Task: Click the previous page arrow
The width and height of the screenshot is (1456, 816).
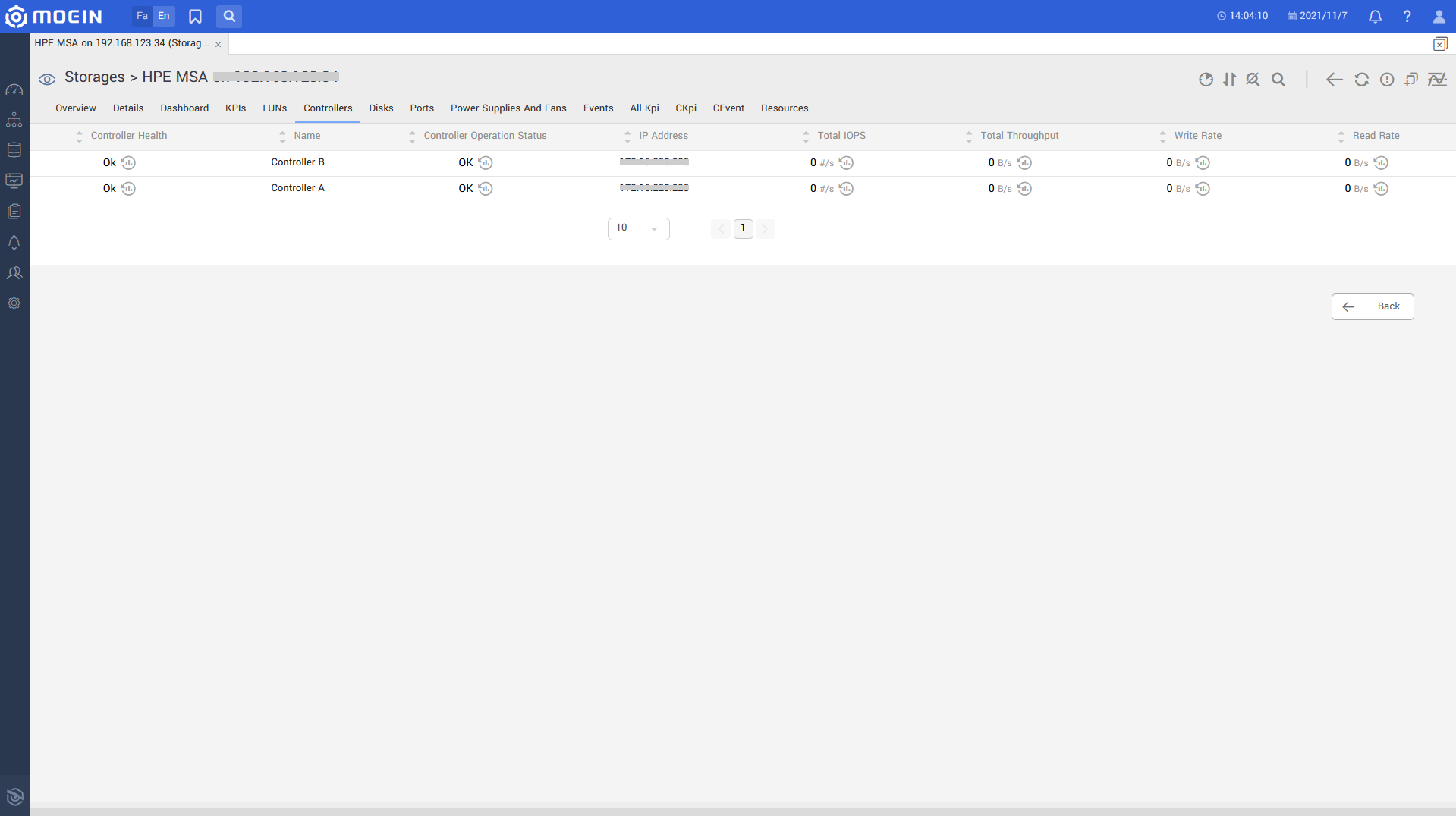Action: pyautogui.click(x=721, y=228)
